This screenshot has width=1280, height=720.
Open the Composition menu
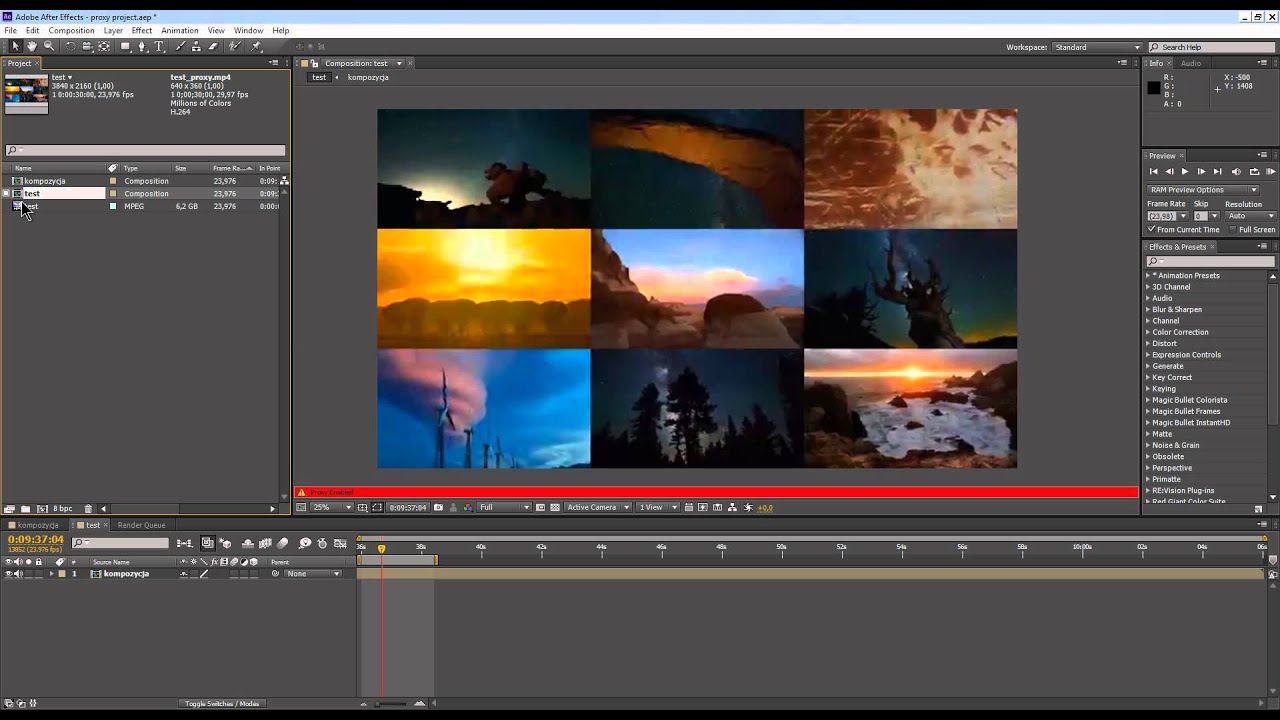[x=71, y=31]
